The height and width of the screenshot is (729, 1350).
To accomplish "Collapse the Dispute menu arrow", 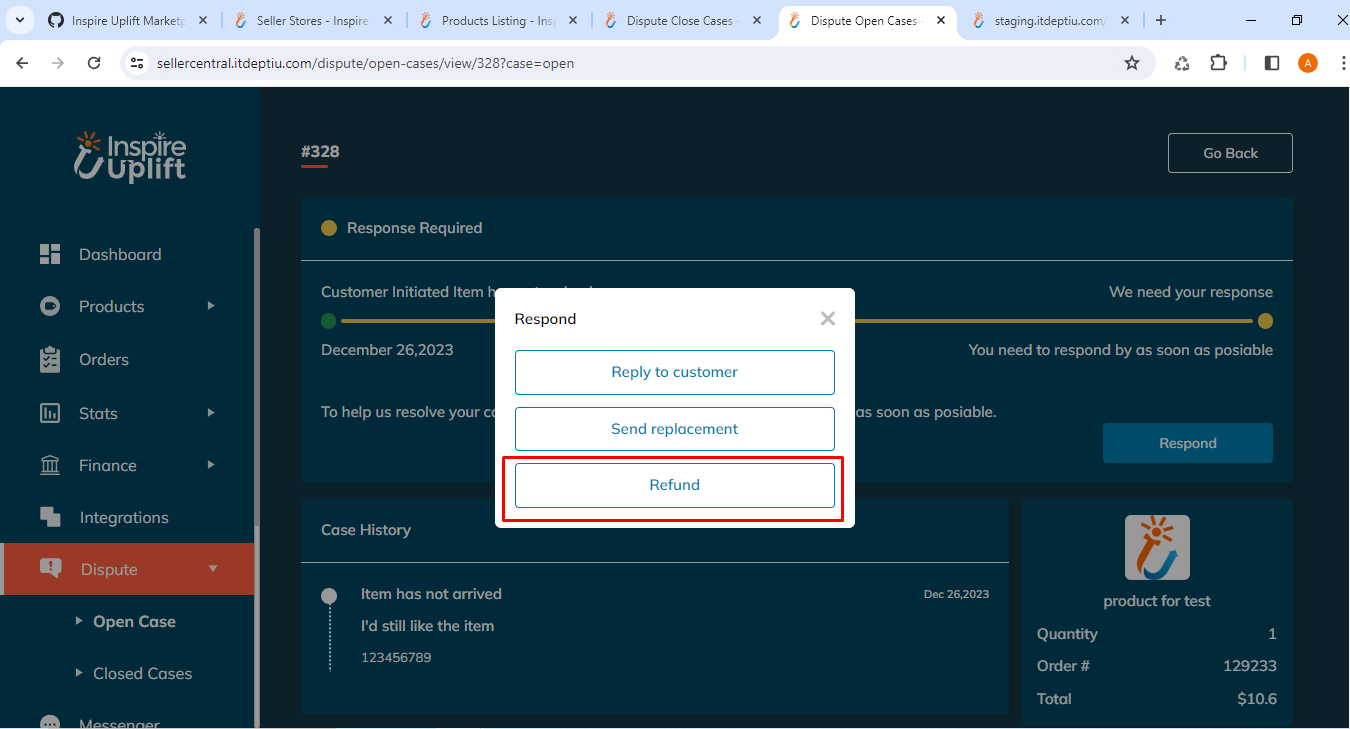I will [x=212, y=569].
